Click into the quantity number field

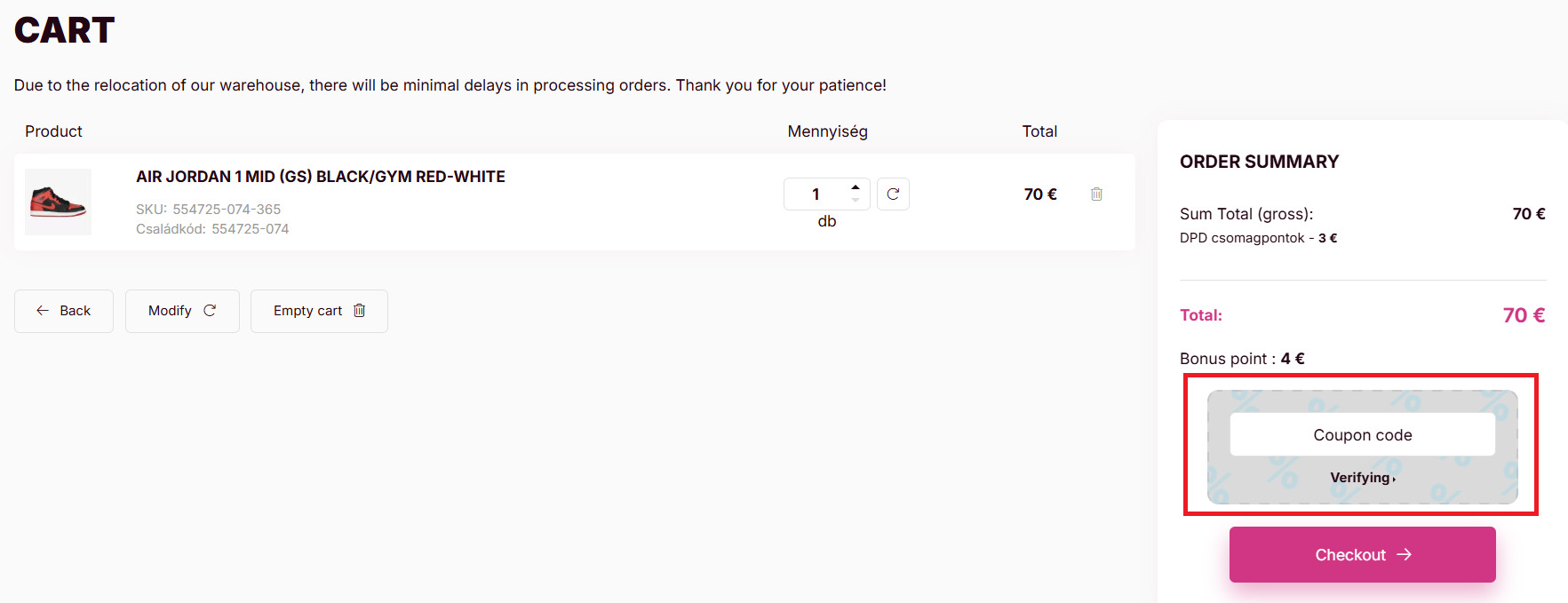point(816,194)
